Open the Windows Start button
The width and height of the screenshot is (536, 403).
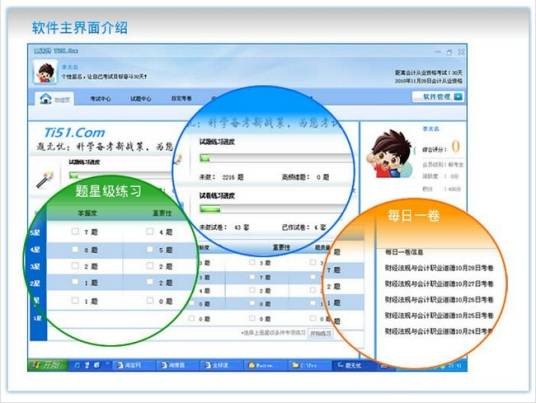click(x=48, y=365)
